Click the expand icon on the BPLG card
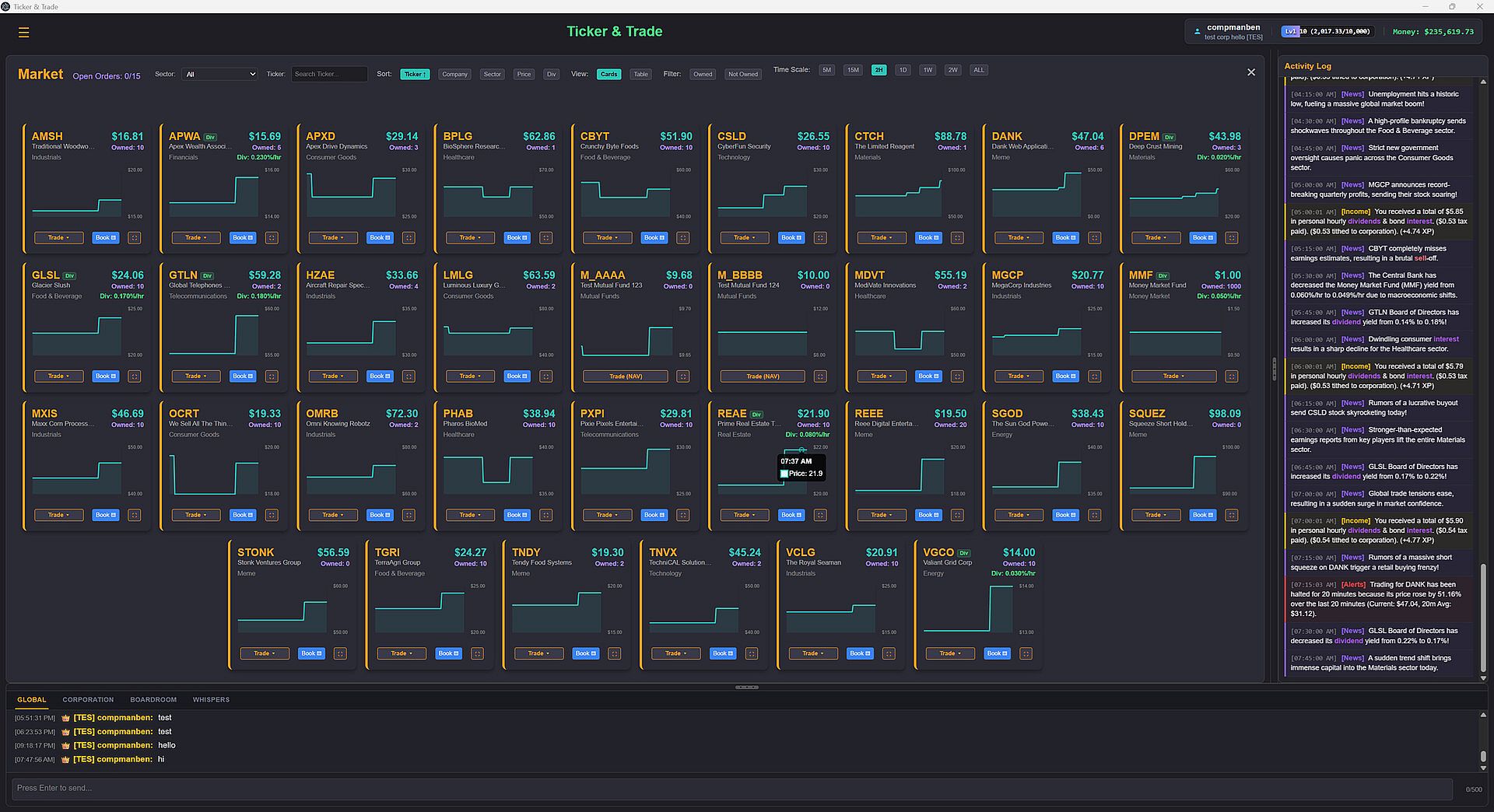The image size is (1494, 812). pyautogui.click(x=546, y=238)
